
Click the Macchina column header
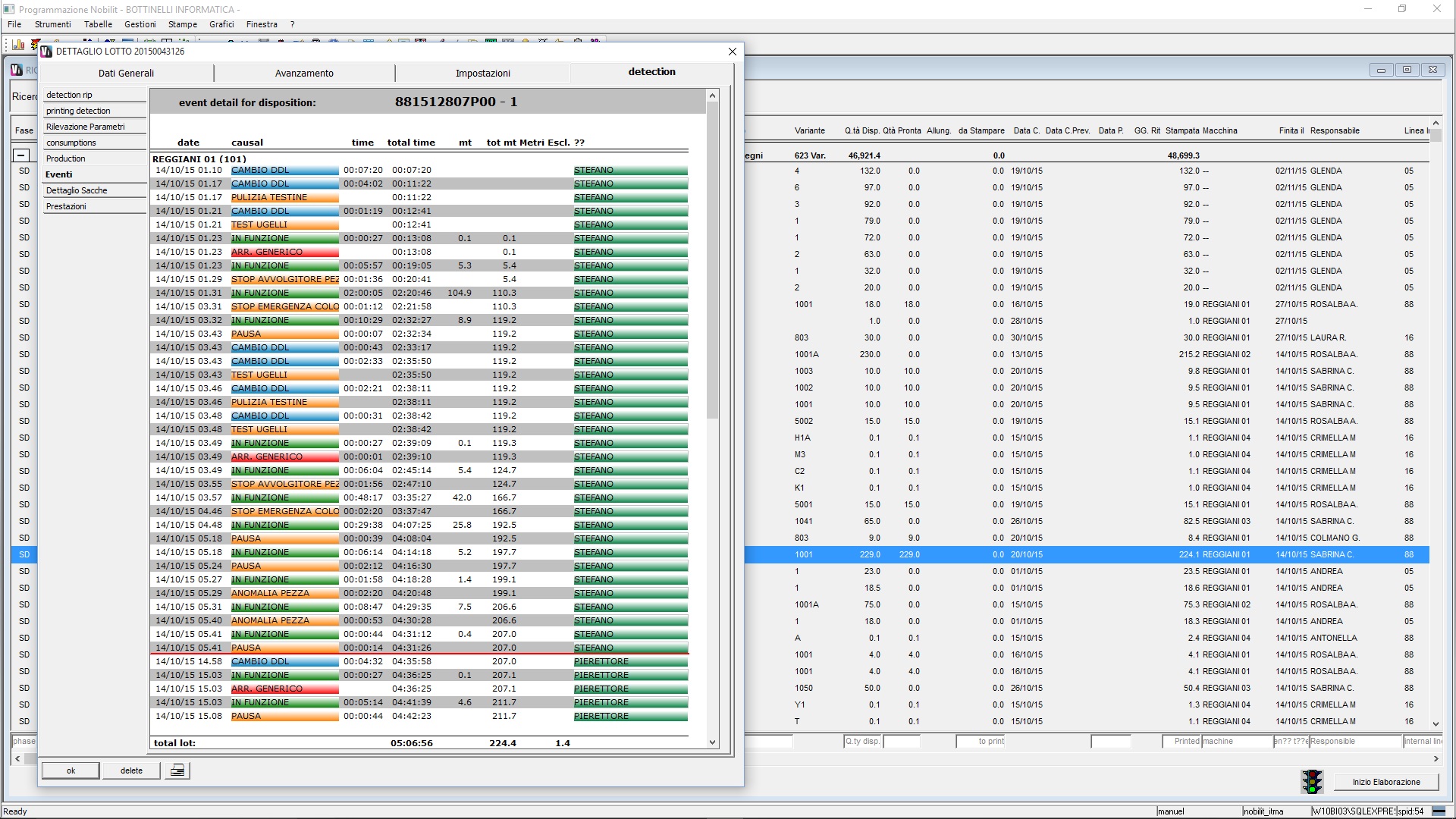1219,130
